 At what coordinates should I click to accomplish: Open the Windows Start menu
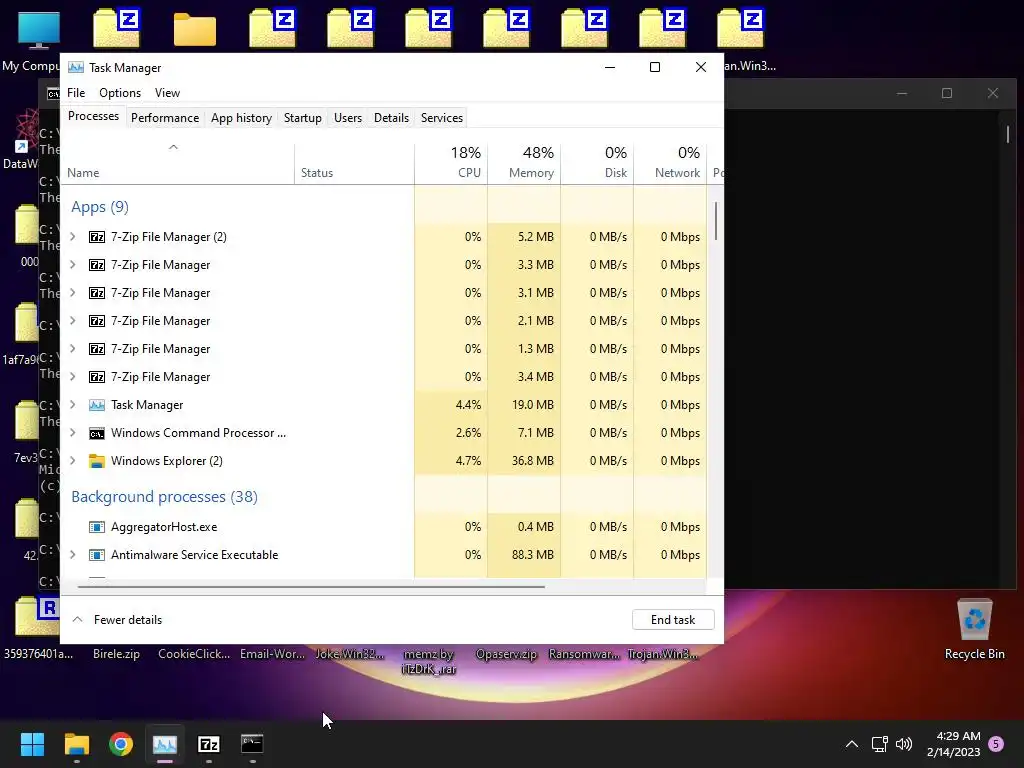tap(32, 744)
